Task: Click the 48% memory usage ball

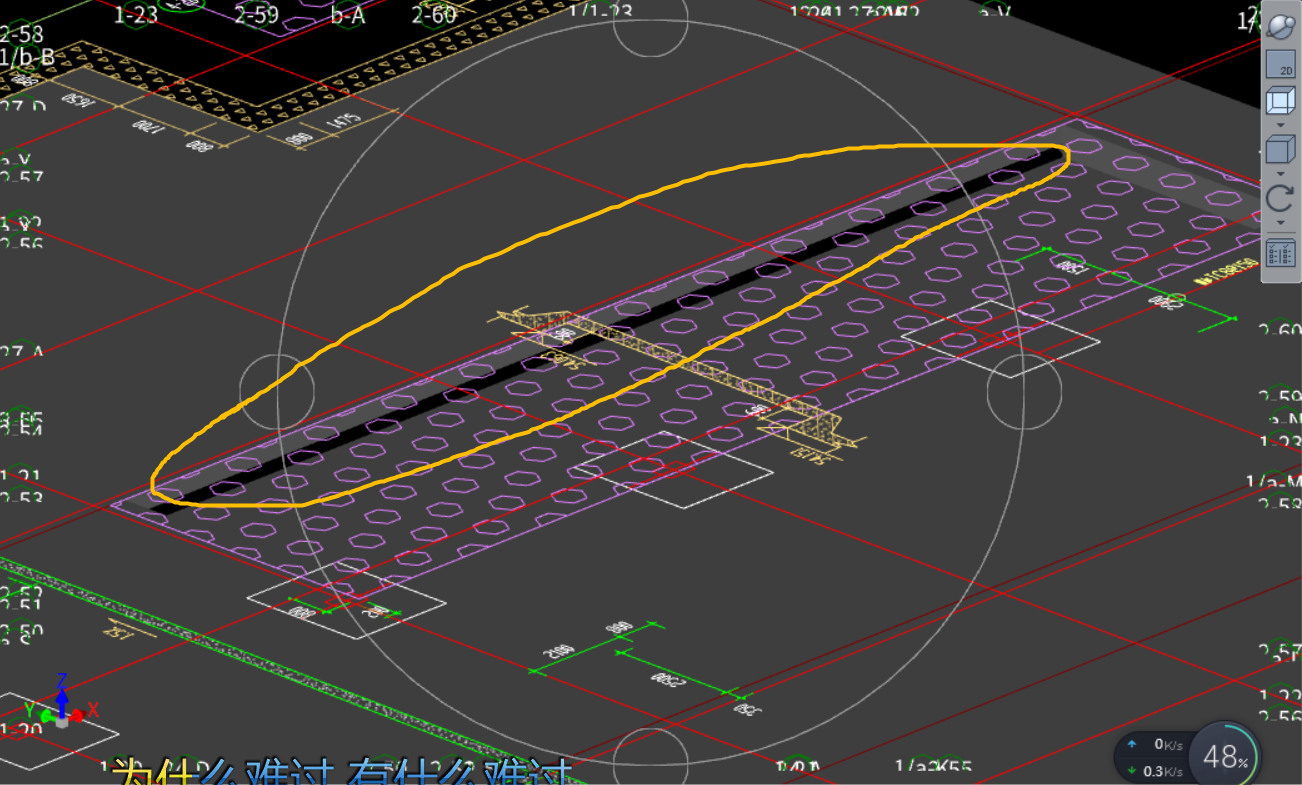Action: click(1225, 757)
